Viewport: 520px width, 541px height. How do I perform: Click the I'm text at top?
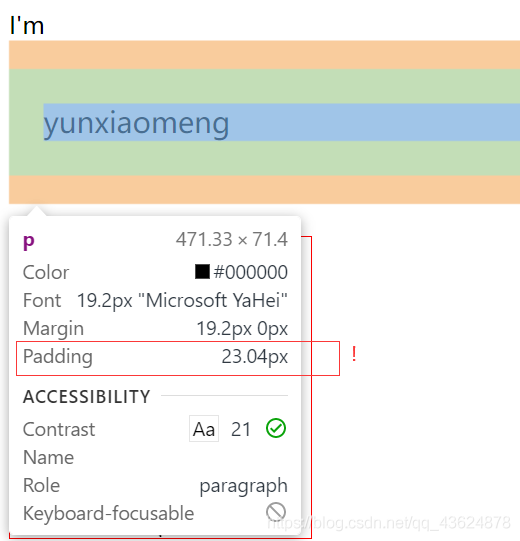click(27, 25)
